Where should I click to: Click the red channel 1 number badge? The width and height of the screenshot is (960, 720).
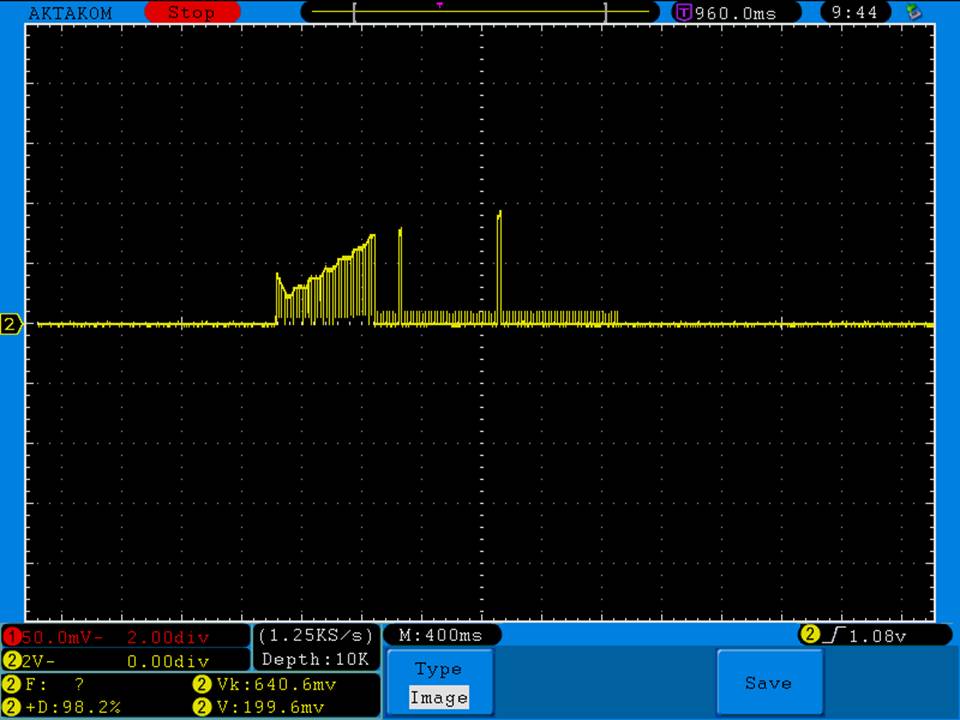tap(12, 637)
